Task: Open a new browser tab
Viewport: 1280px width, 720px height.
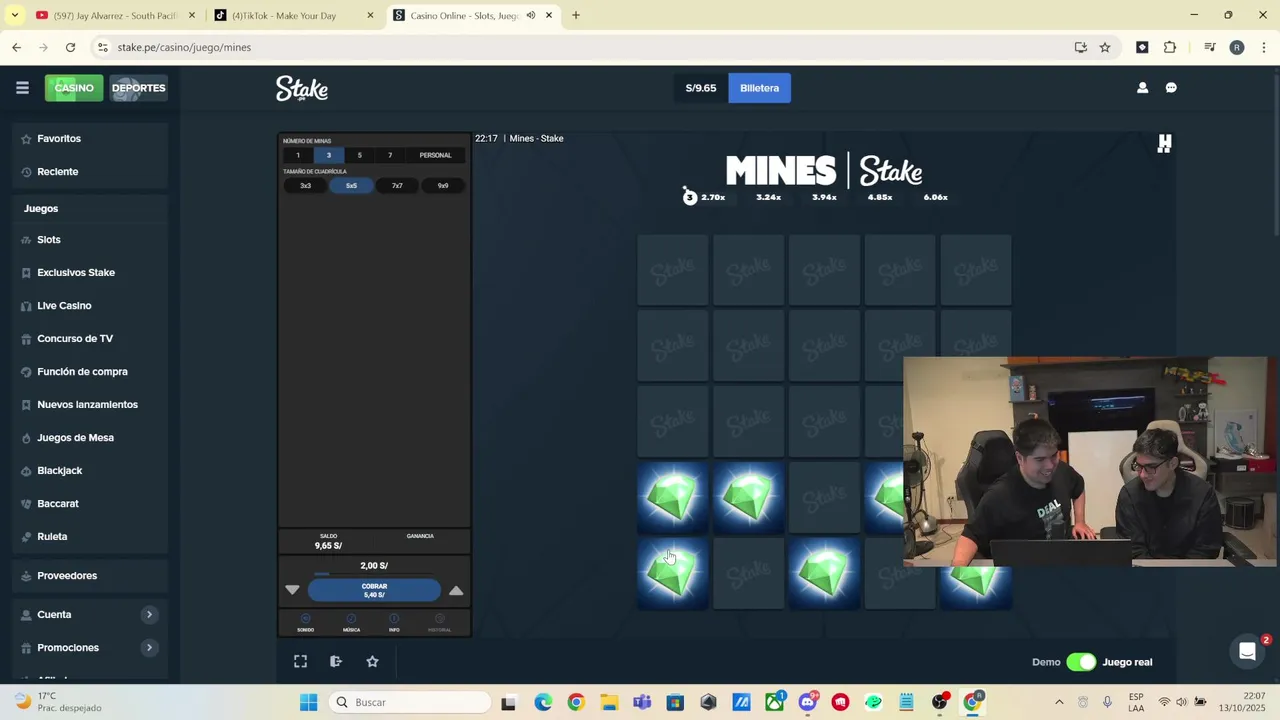Action: (575, 15)
